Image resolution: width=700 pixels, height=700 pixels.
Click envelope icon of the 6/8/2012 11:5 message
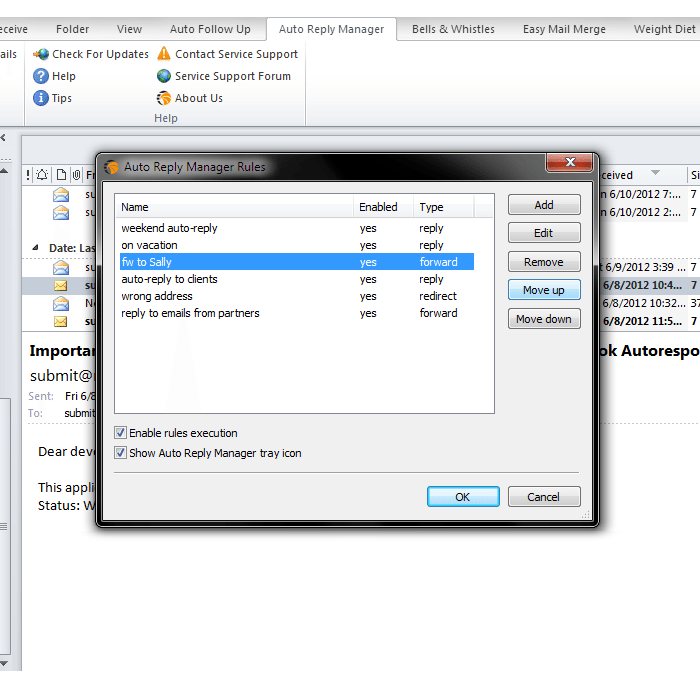pos(61,321)
